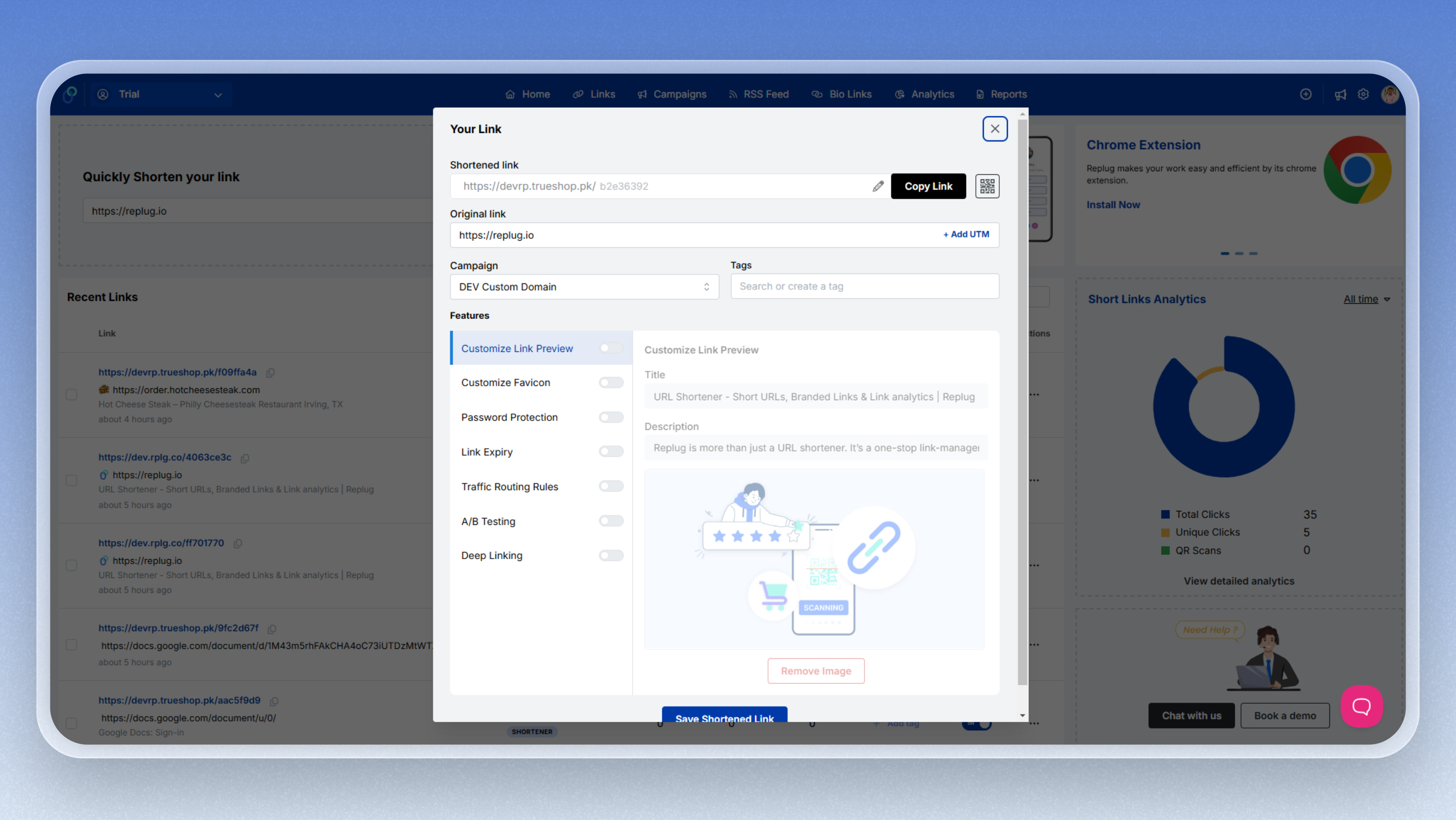
Task: Switch on the A/B Testing toggle
Action: (x=611, y=520)
